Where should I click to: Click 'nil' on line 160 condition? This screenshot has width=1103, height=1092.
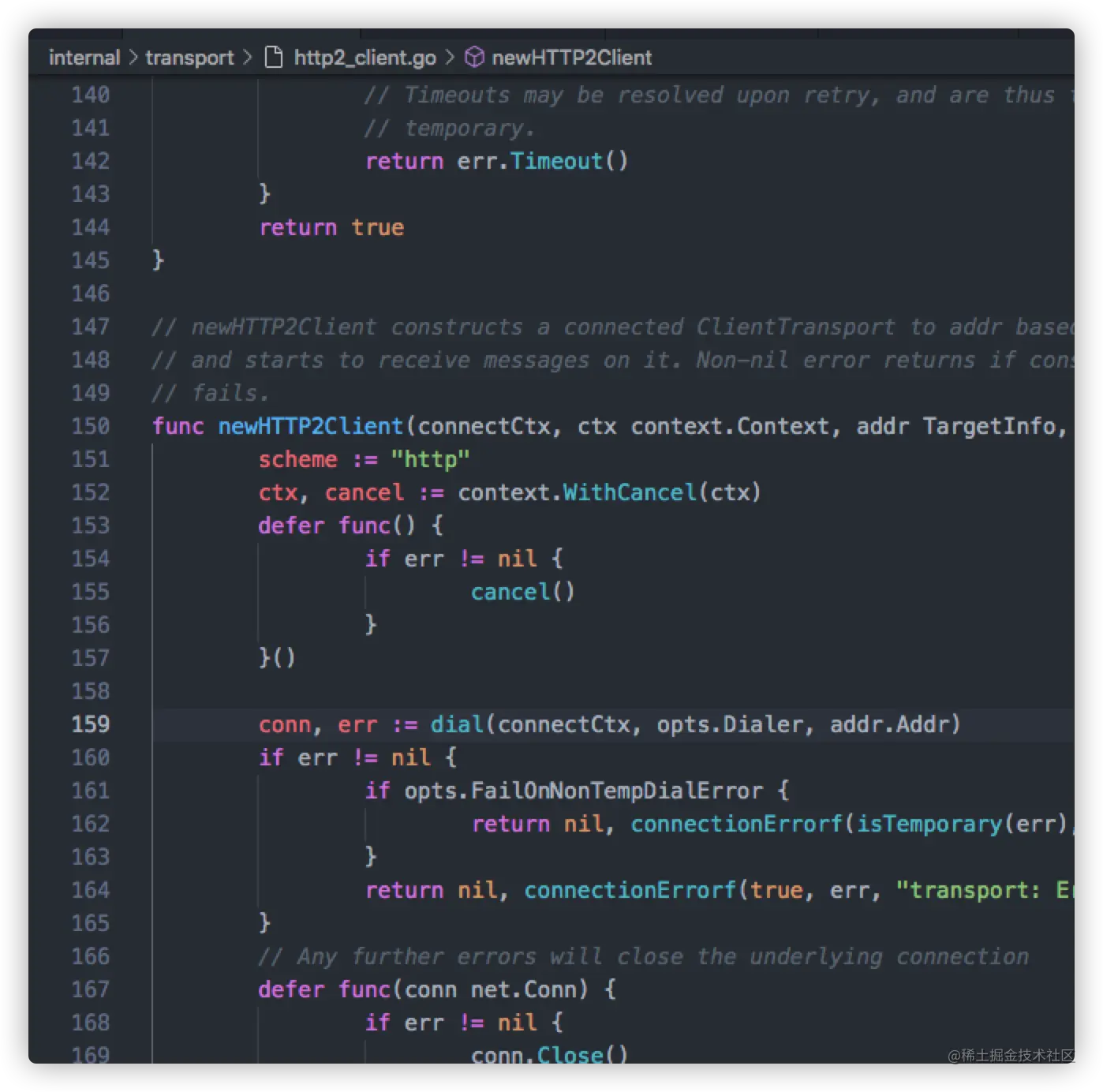pos(410,757)
